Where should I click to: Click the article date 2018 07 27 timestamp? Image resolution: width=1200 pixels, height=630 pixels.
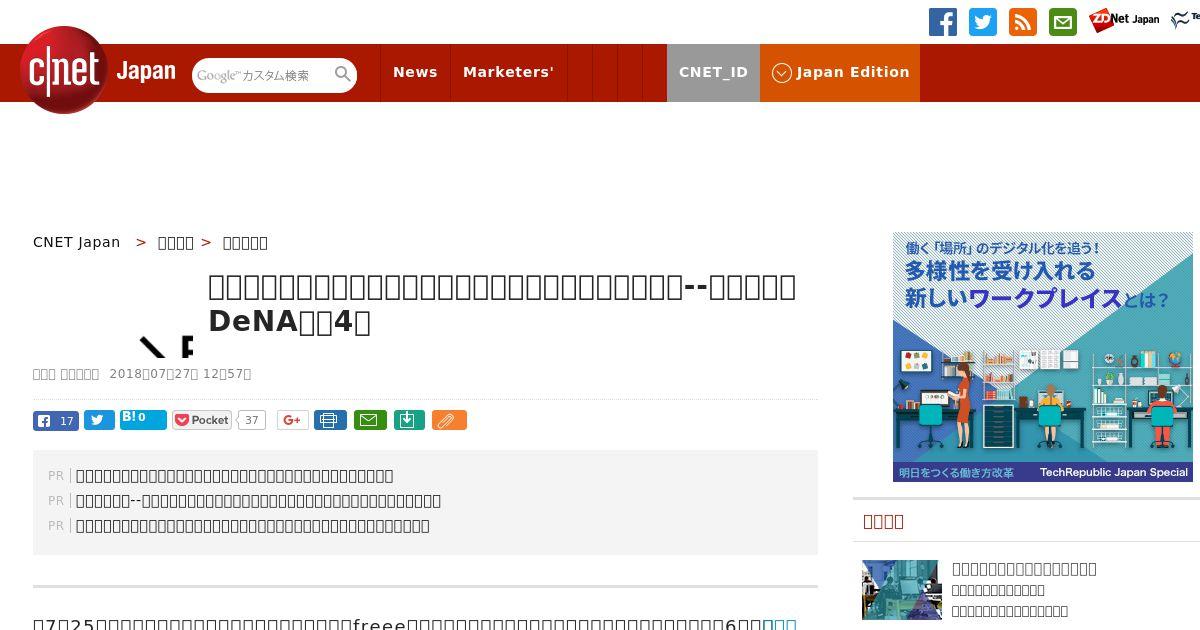(180, 374)
